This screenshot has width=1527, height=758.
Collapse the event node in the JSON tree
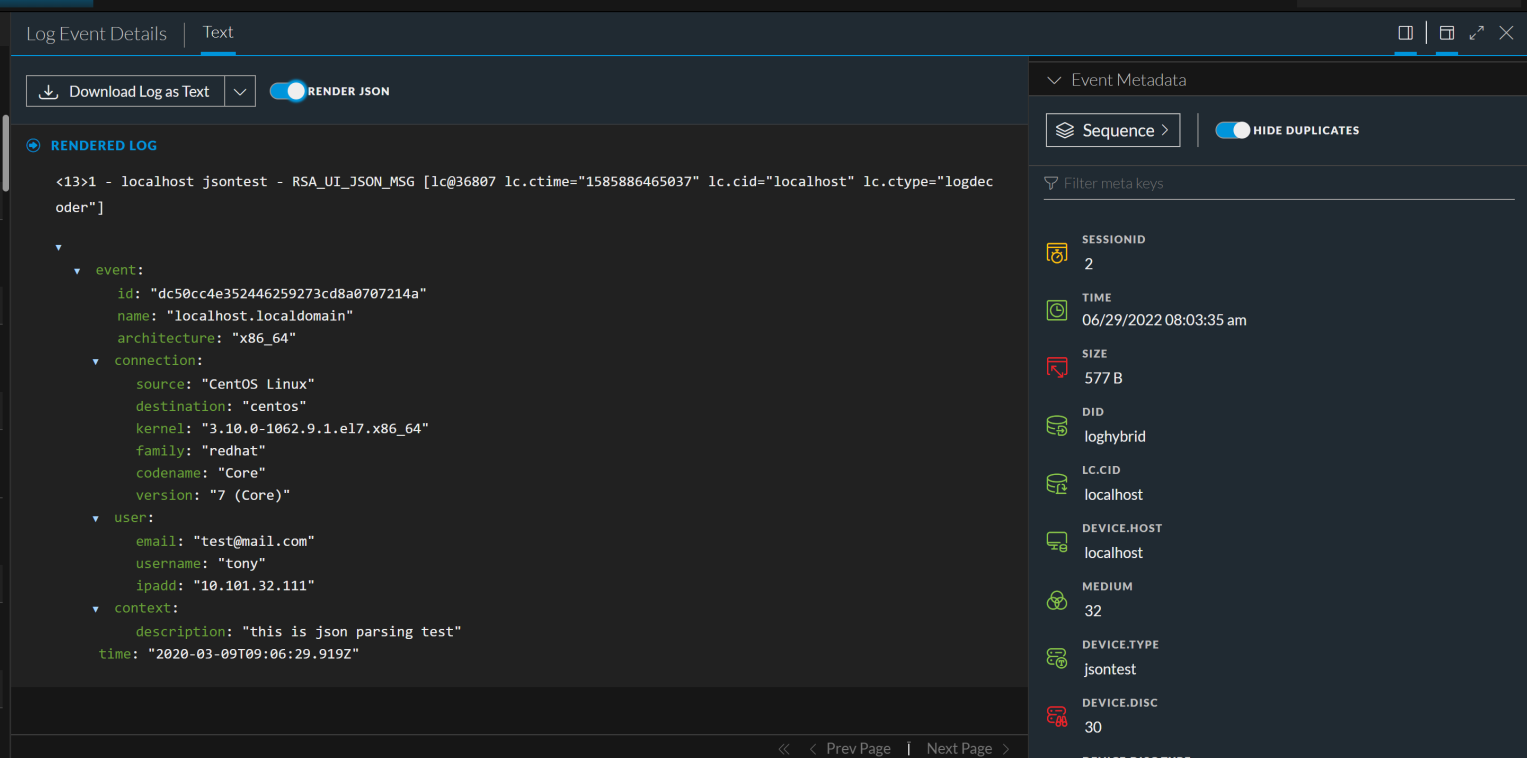pyautogui.click(x=77, y=269)
